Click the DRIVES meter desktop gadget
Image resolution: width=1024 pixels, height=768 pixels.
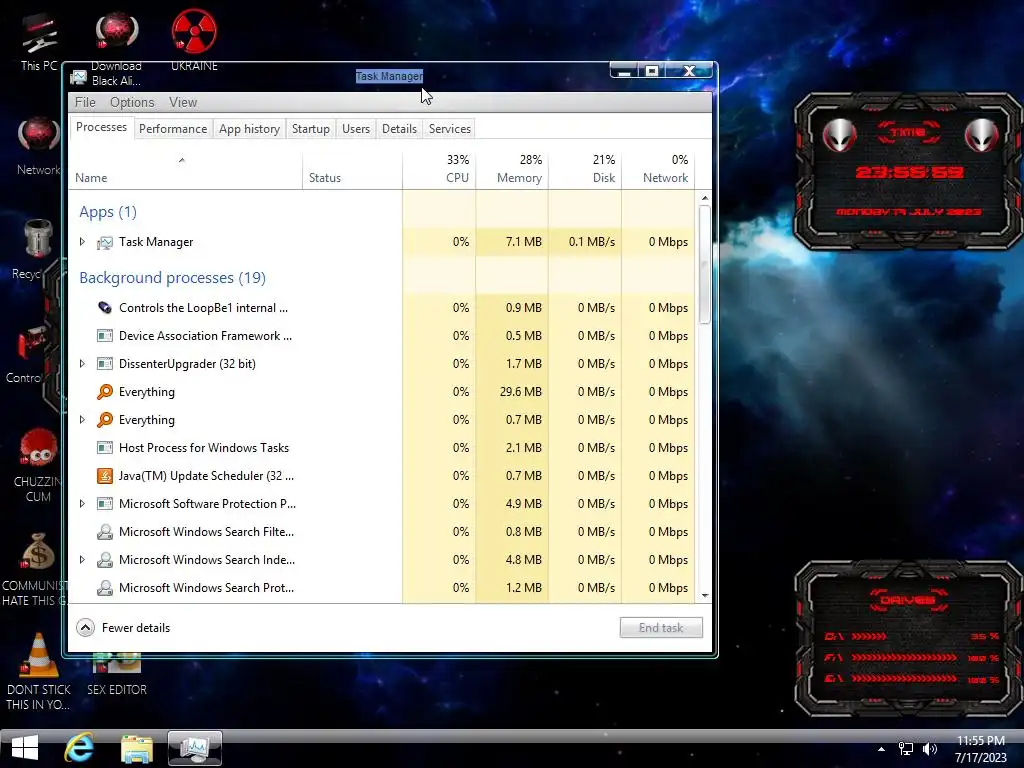tap(908, 639)
